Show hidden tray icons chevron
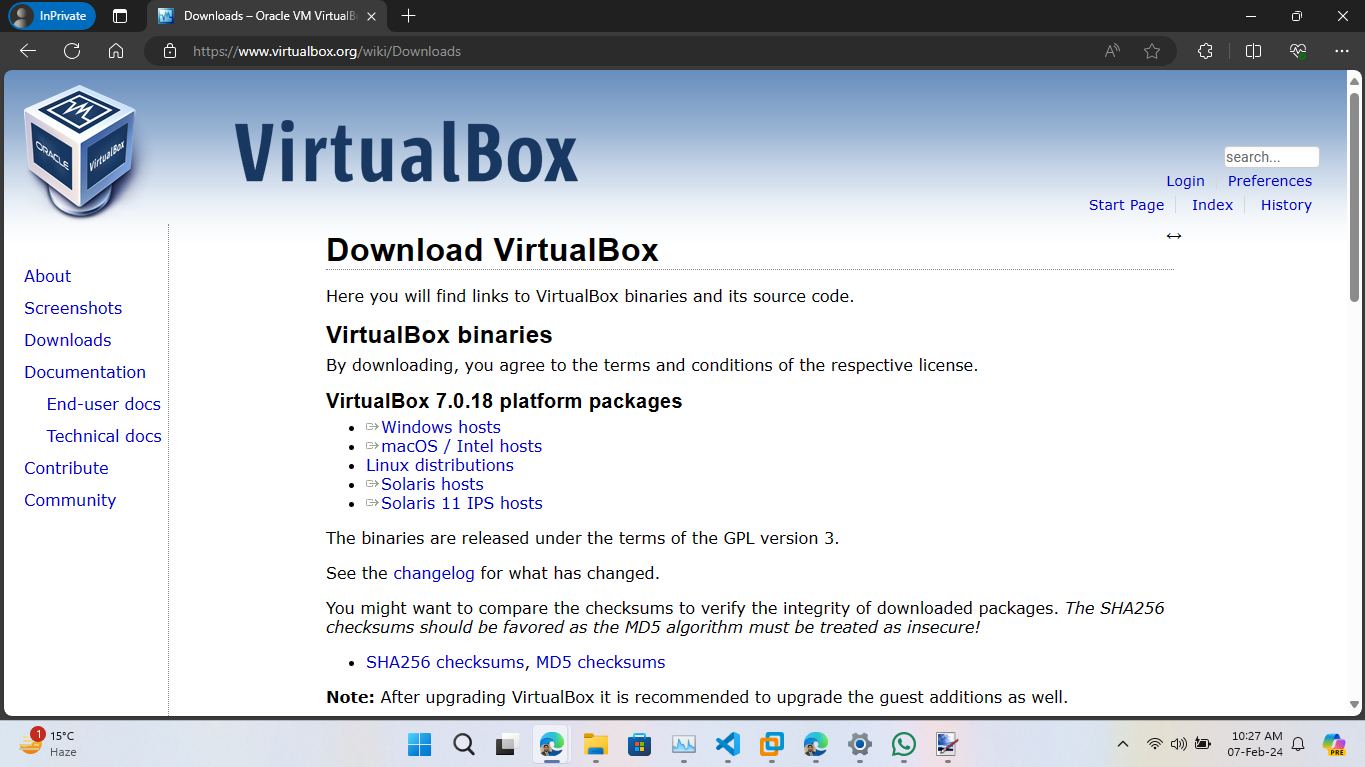 tap(1122, 744)
